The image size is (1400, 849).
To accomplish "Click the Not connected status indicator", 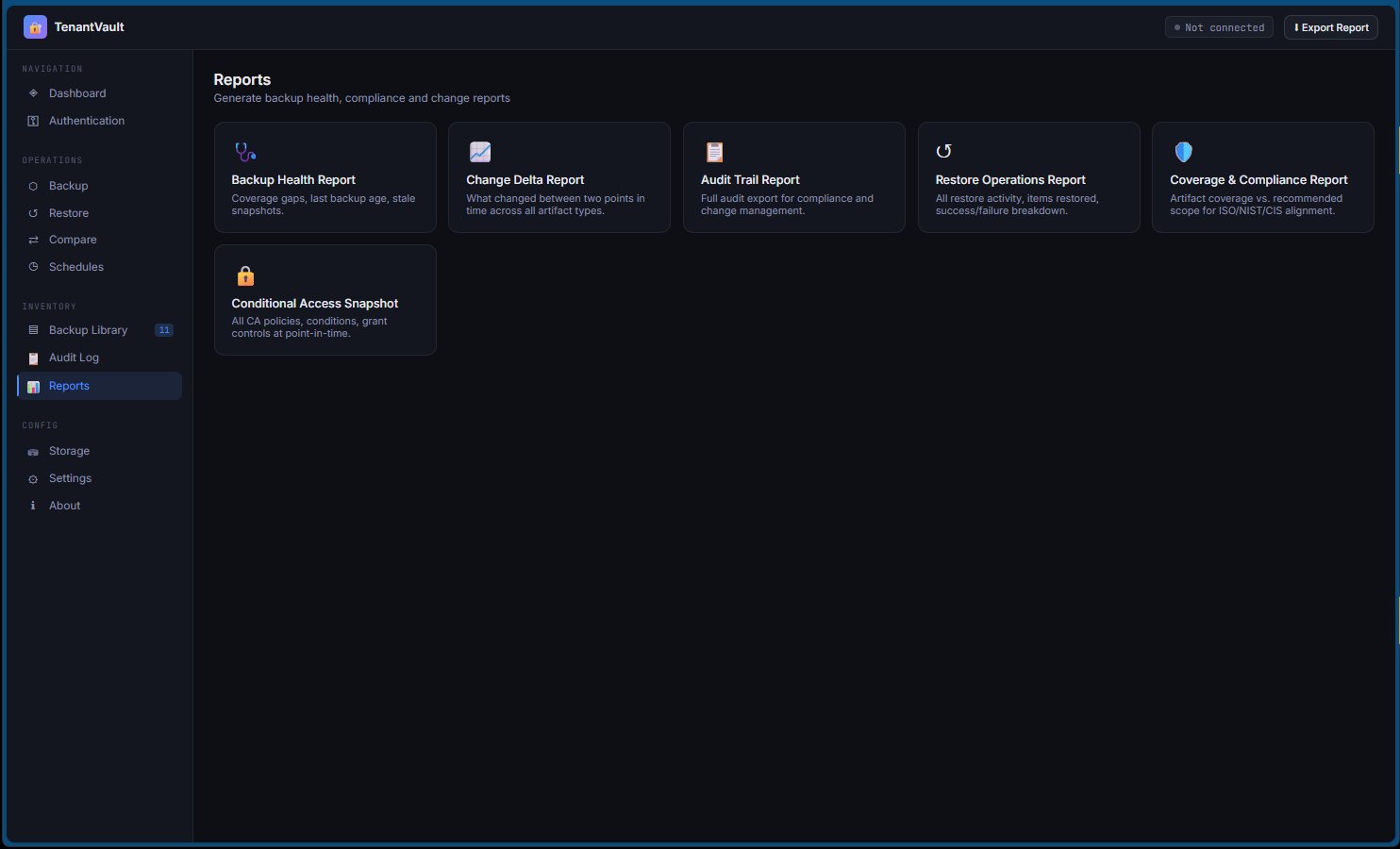I will tap(1219, 27).
